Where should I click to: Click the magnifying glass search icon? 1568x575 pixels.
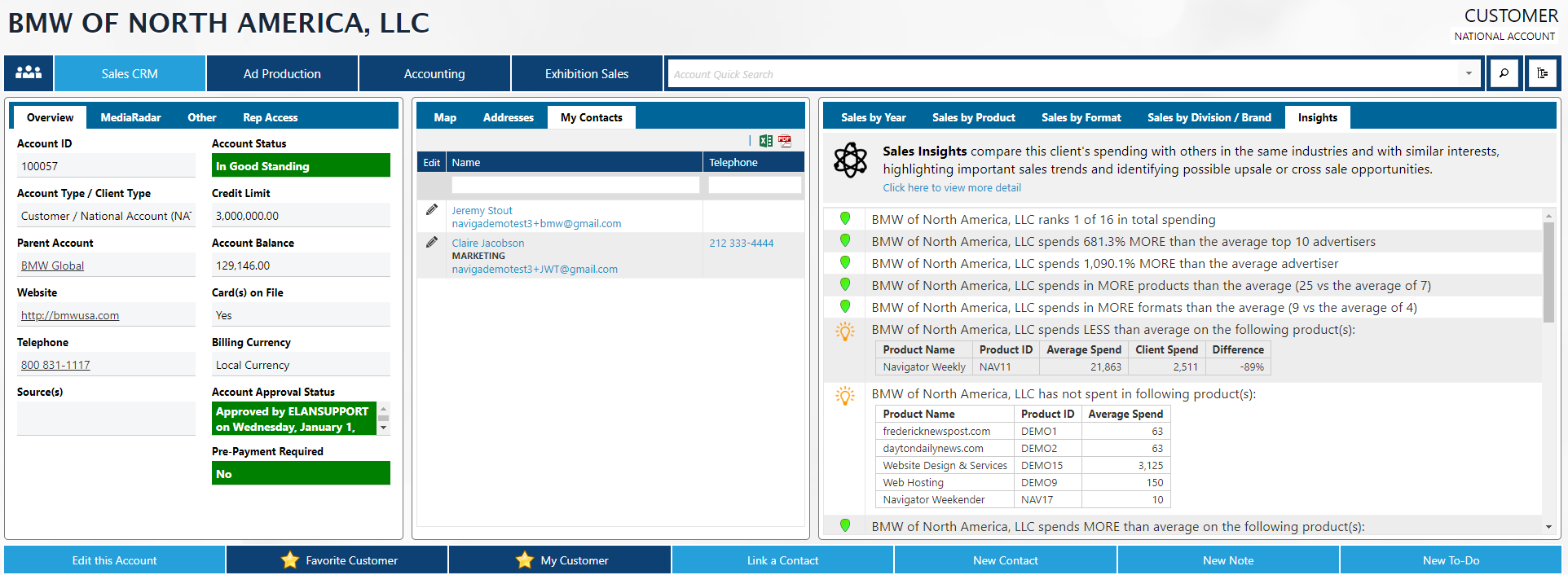pyautogui.click(x=1504, y=73)
